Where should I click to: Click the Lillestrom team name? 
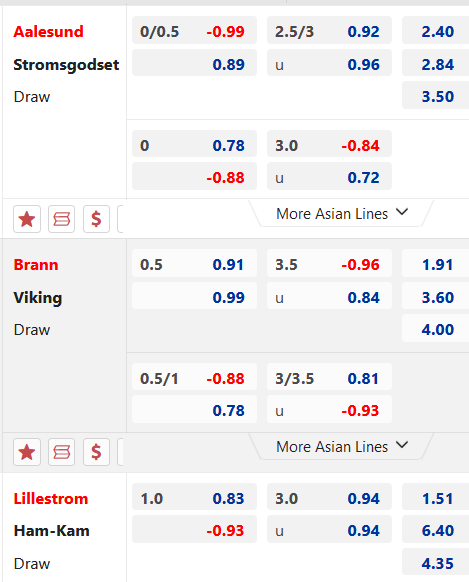click(51, 498)
